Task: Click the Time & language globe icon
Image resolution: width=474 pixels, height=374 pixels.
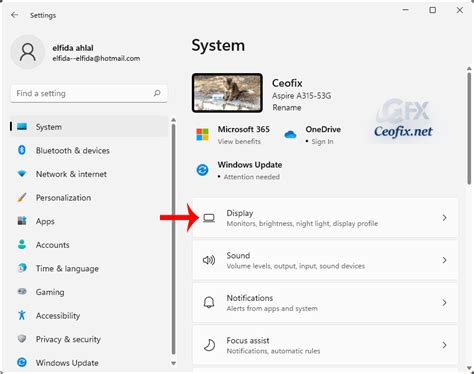Action: pyautogui.click(x=22, y=268)
